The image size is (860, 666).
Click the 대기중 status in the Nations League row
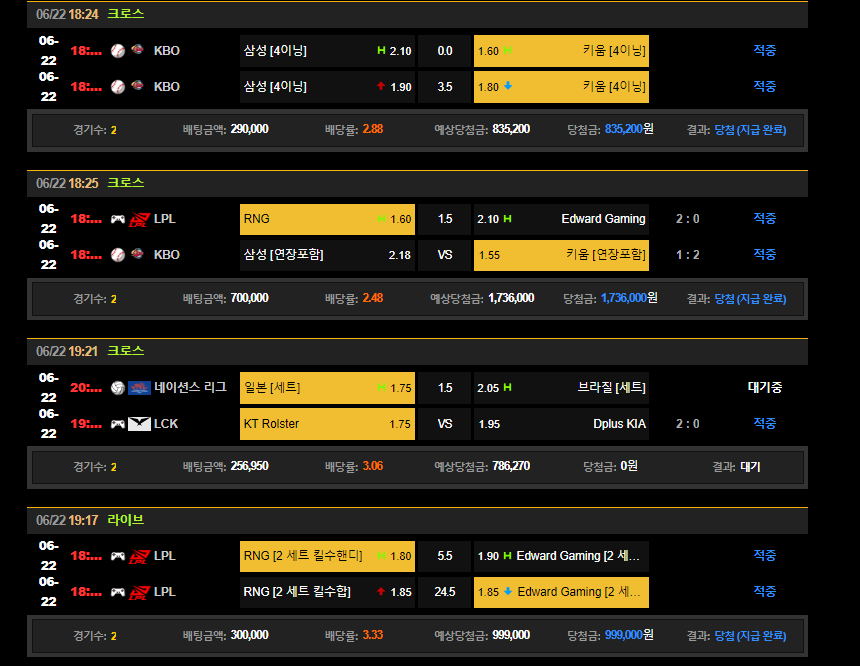(x=764, y=388)
